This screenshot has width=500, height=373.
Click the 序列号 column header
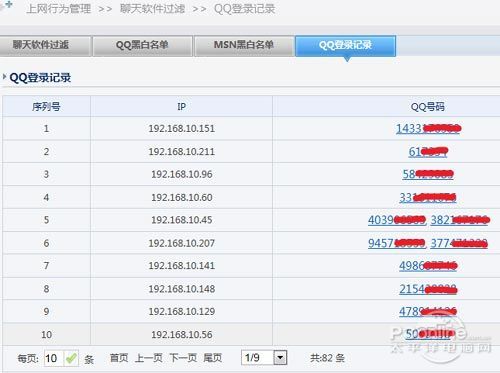tap(46, 107)
